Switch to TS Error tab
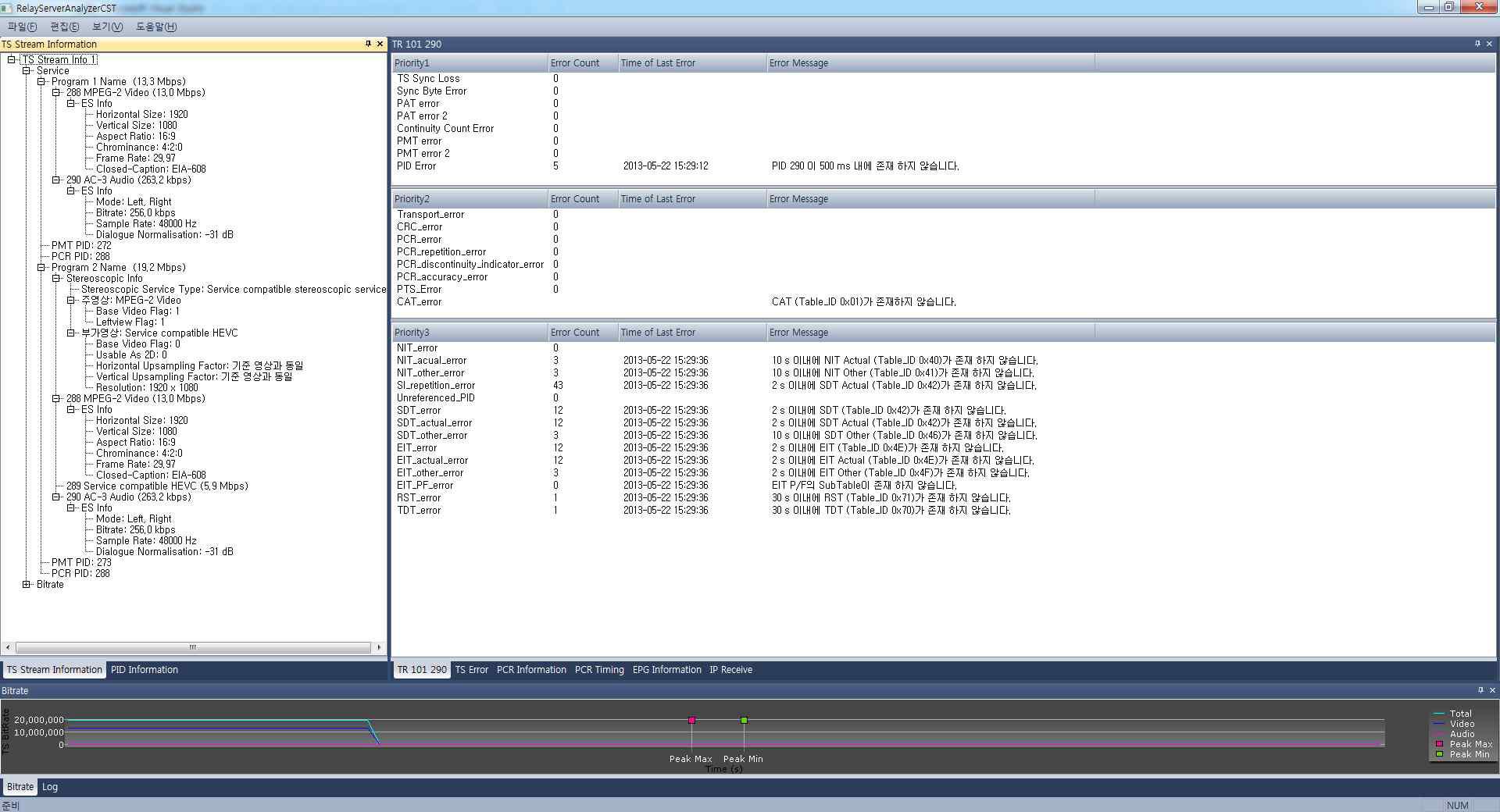 pyautogui.click(x=472, y=670)
